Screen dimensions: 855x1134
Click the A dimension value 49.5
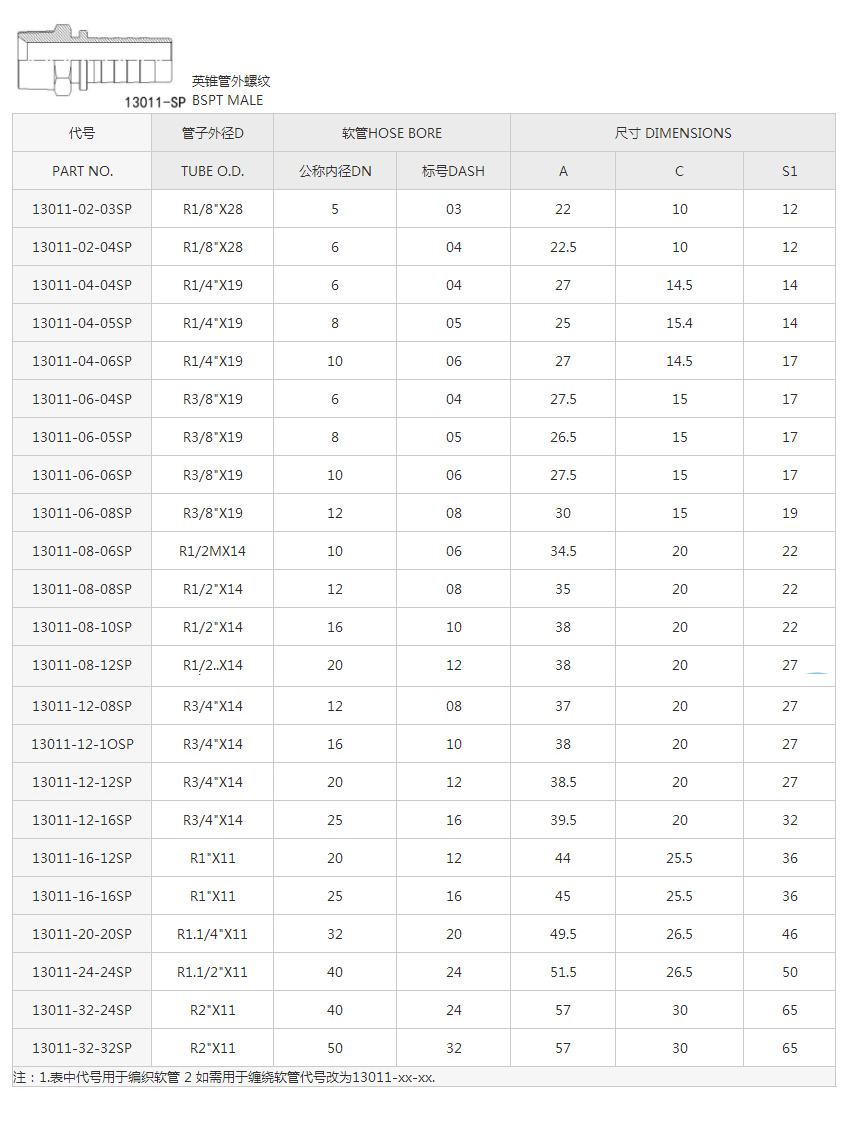click(563, 934)
